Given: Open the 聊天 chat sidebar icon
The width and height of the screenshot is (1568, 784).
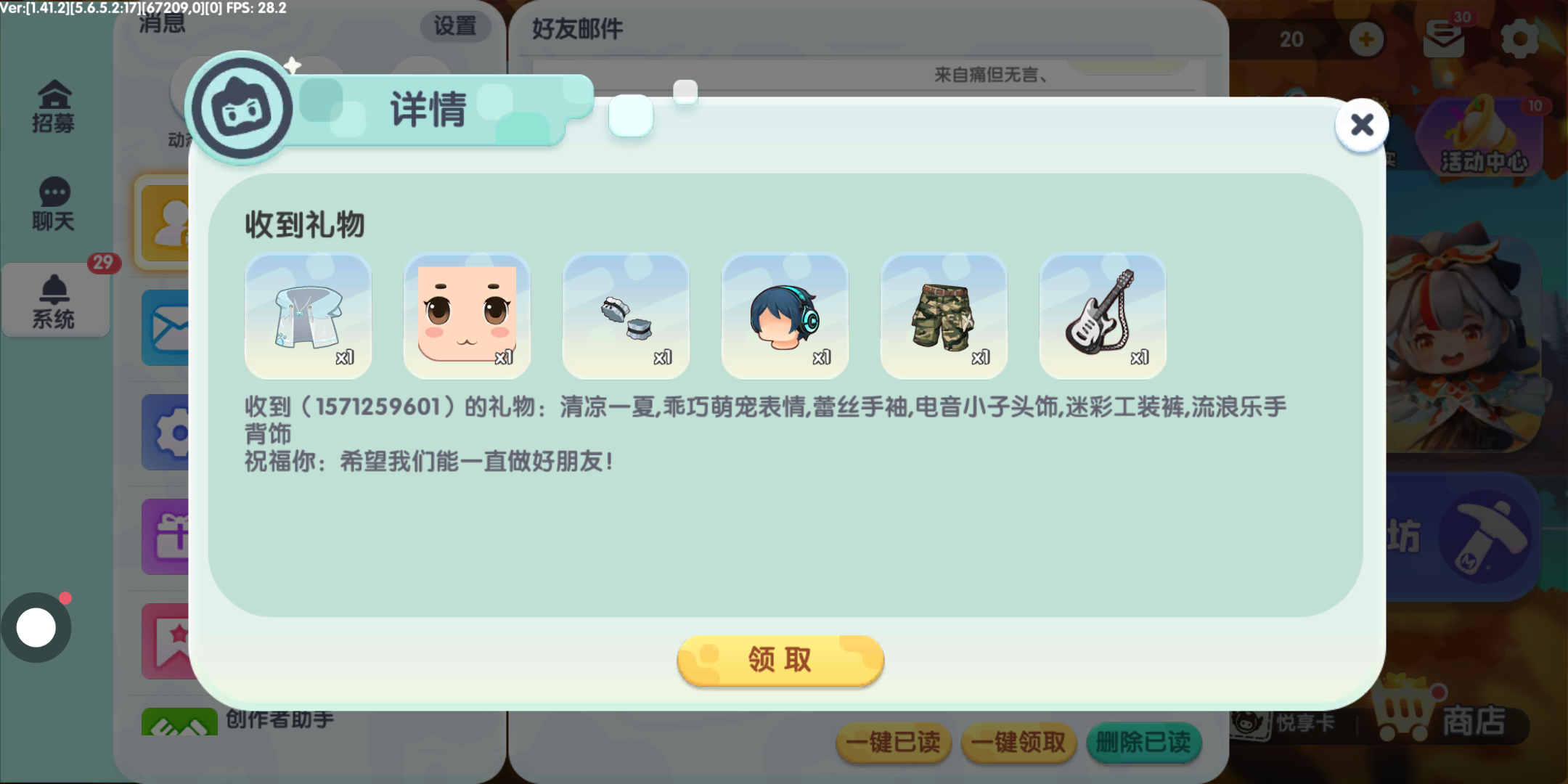Looking at the screenshot, I should point(54,204).
